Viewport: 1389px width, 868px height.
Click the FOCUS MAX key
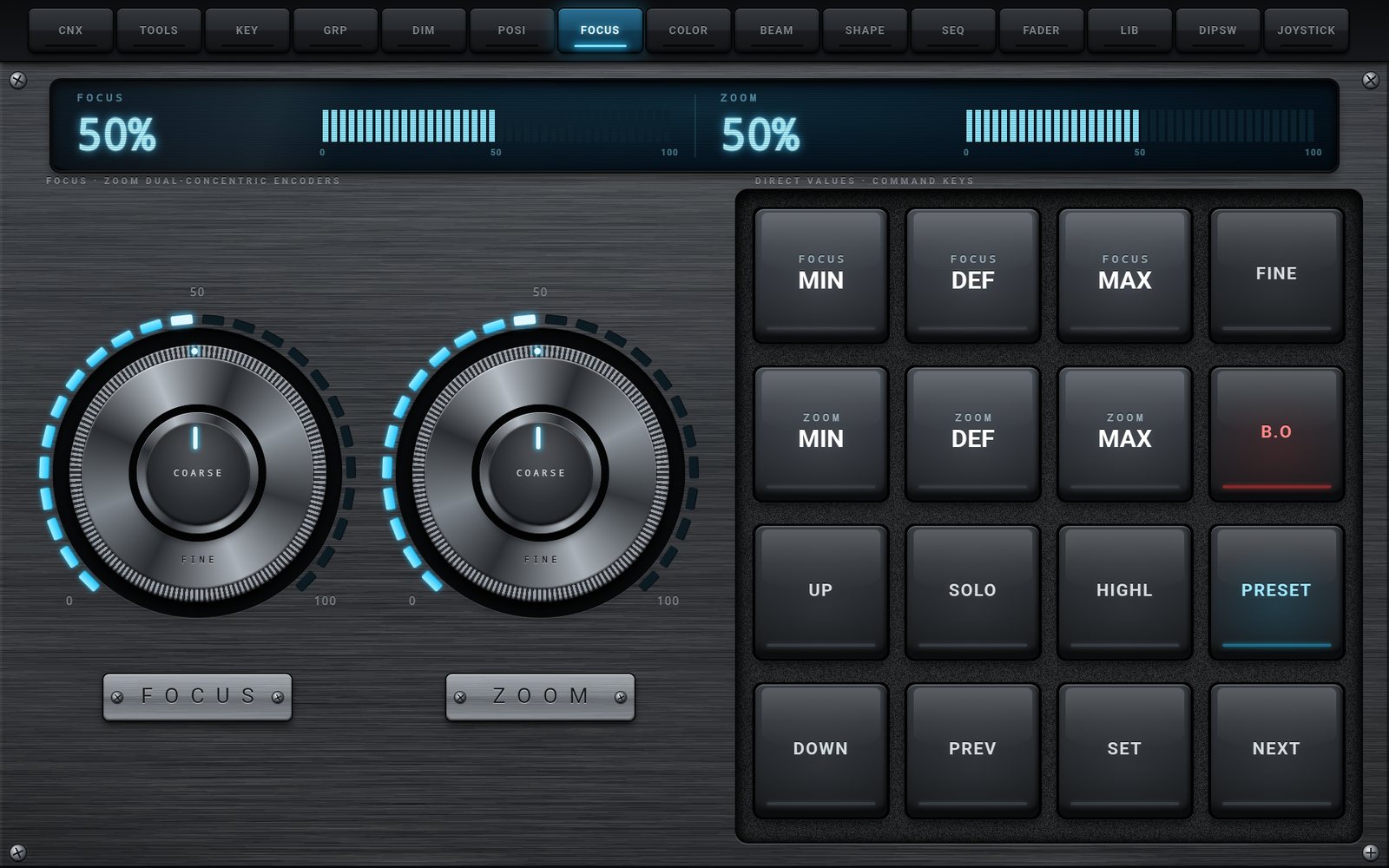click(1124, 274)
